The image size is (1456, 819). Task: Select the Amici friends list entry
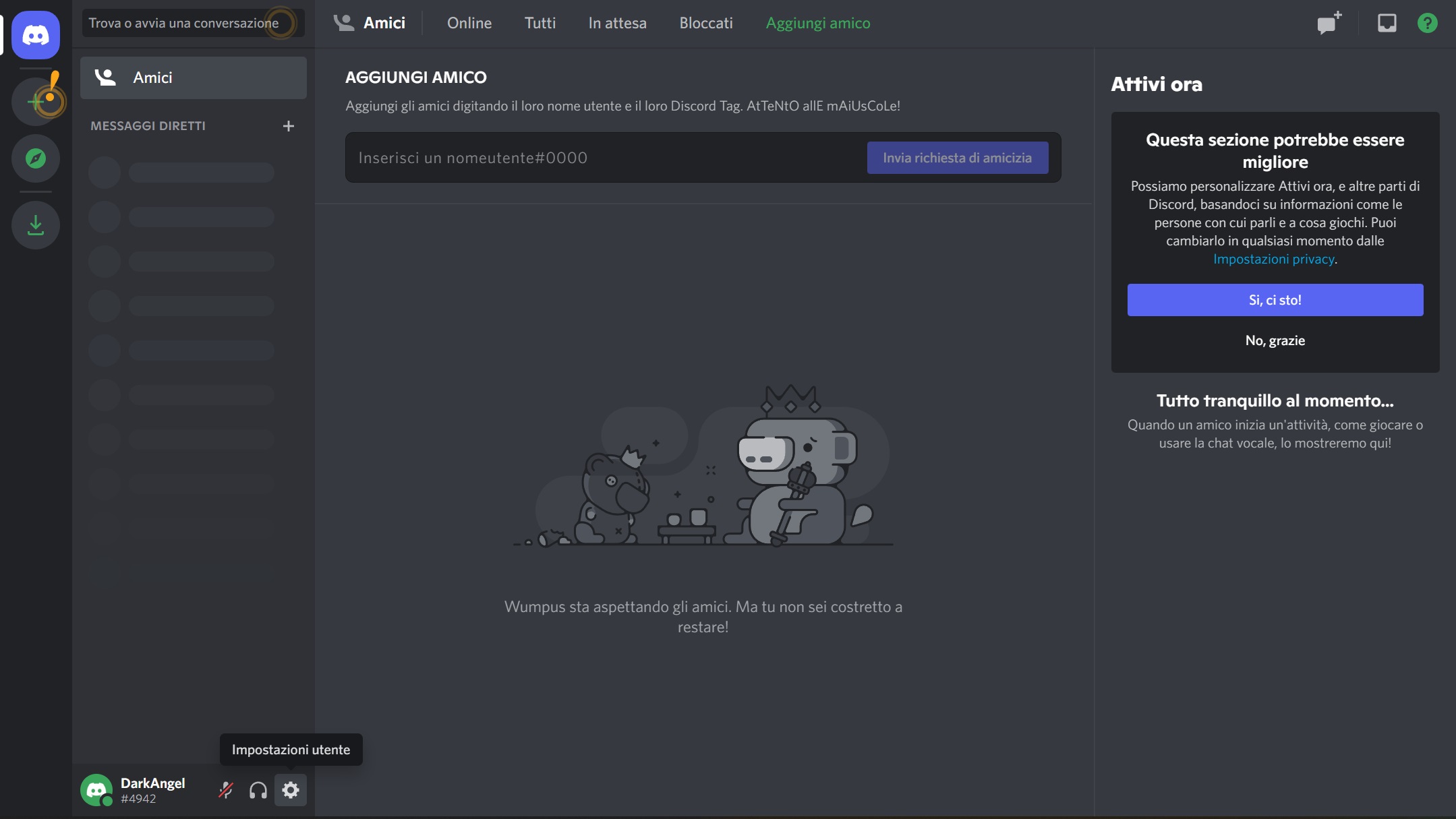(x=193, y=77)
